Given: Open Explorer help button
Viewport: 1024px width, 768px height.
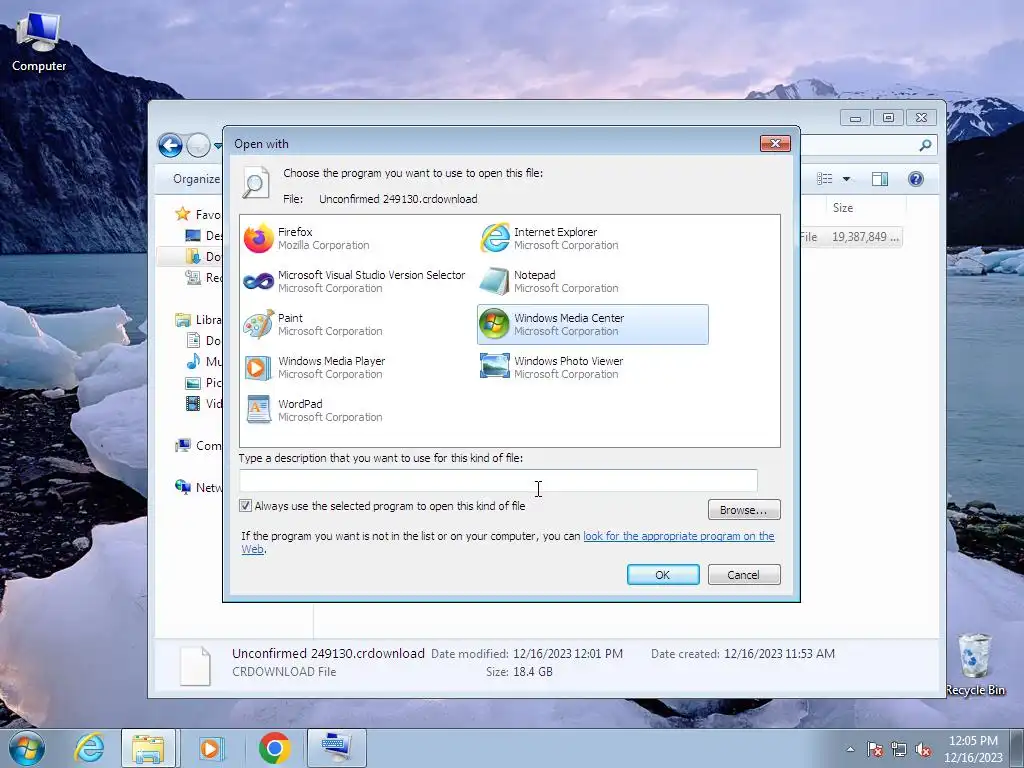Looking at the screenshot, I should (x=916, y=179).
